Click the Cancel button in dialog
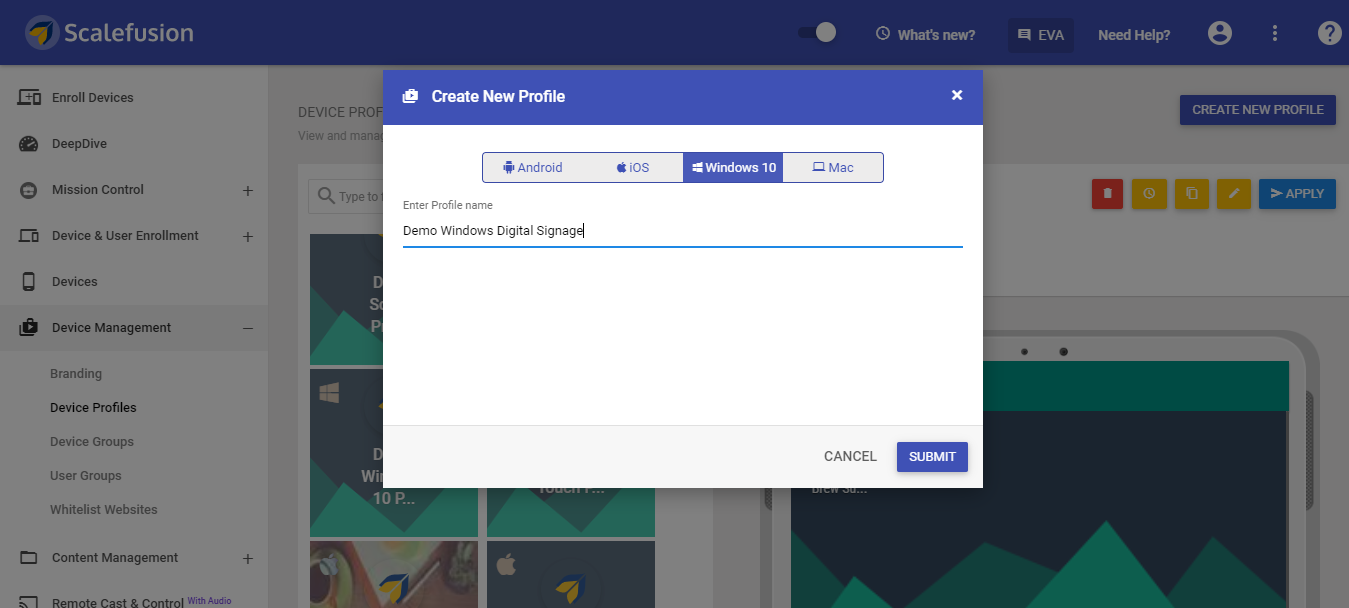Viewport: 1349px width, 608px height. tap(850, 456)
